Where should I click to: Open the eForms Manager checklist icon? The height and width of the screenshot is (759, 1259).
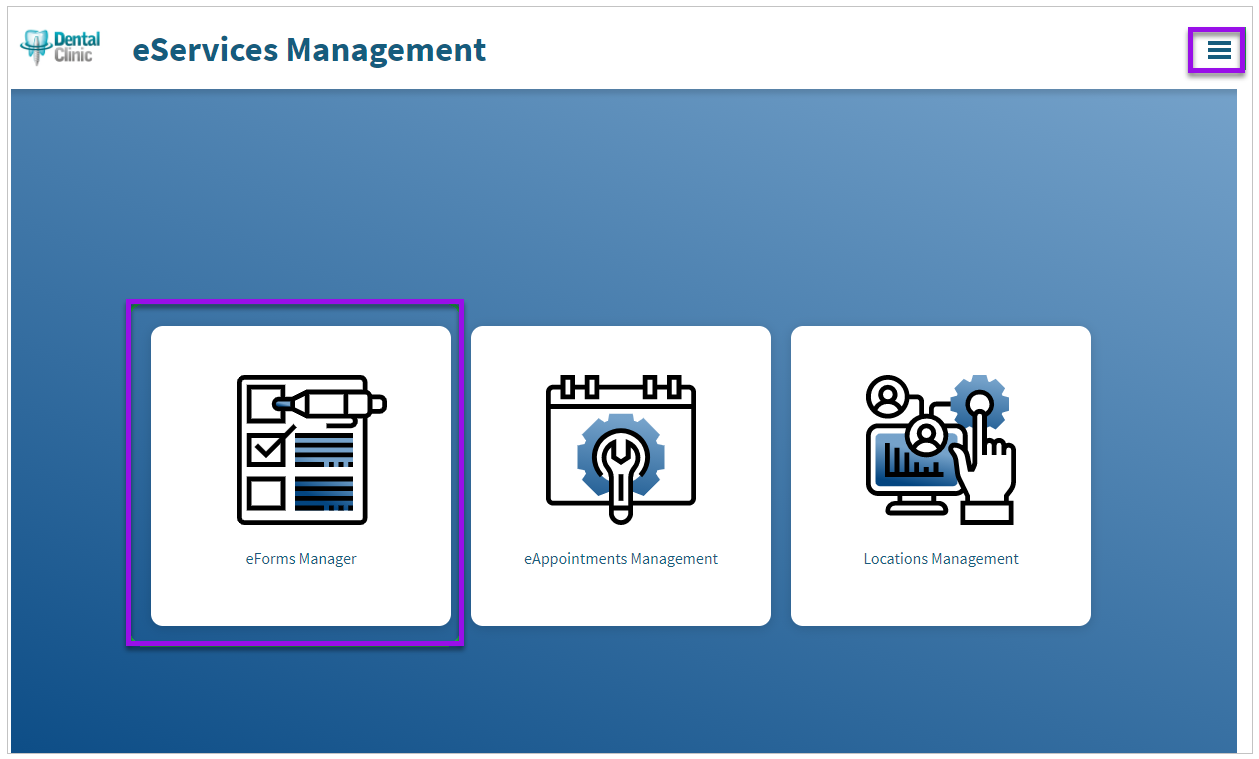click(311, 450)
